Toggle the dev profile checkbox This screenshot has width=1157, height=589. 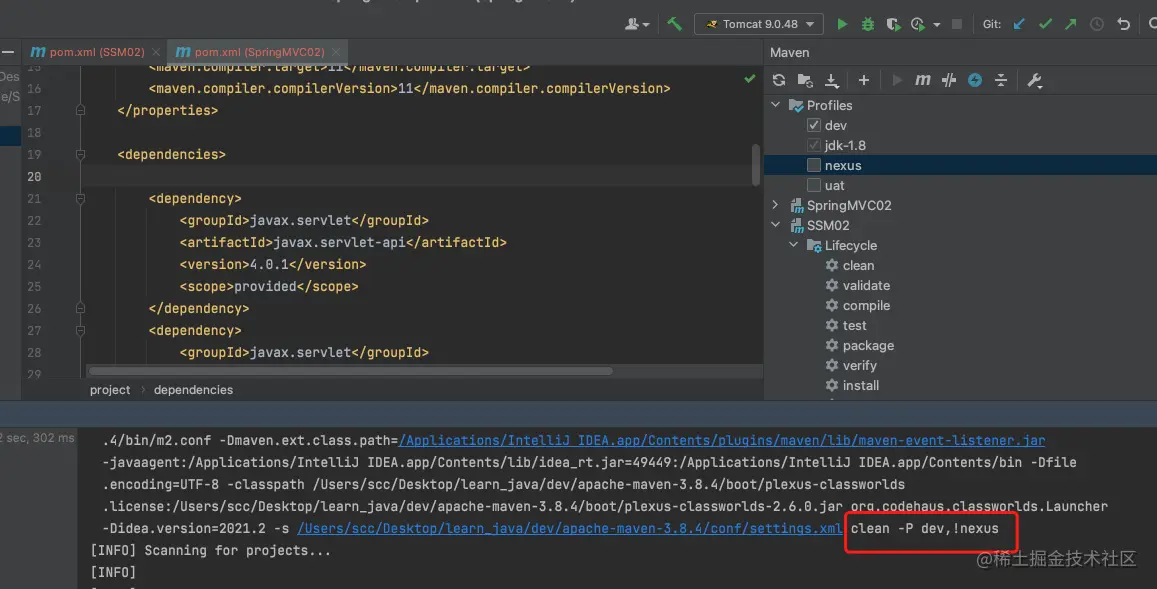(x=813, y=125)
